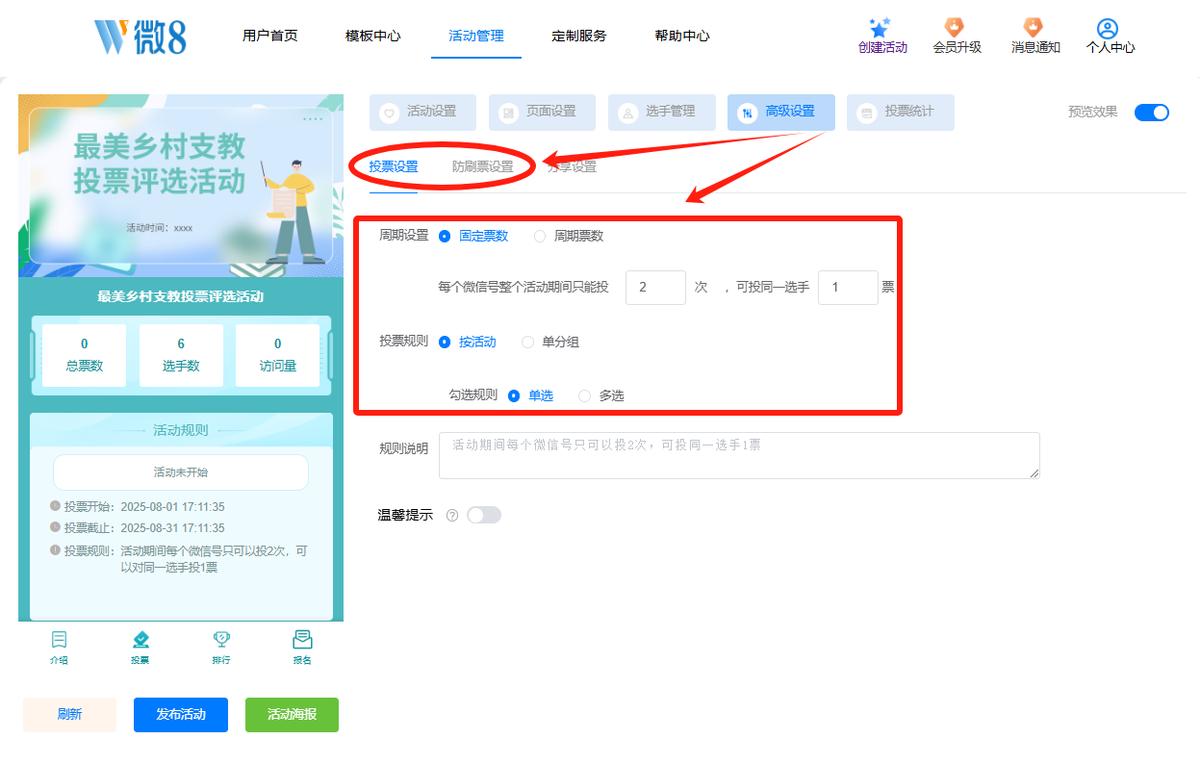Choose 单分组 voting rule
This screenshot has width=1200, height=763.
(x=551, y=342)
